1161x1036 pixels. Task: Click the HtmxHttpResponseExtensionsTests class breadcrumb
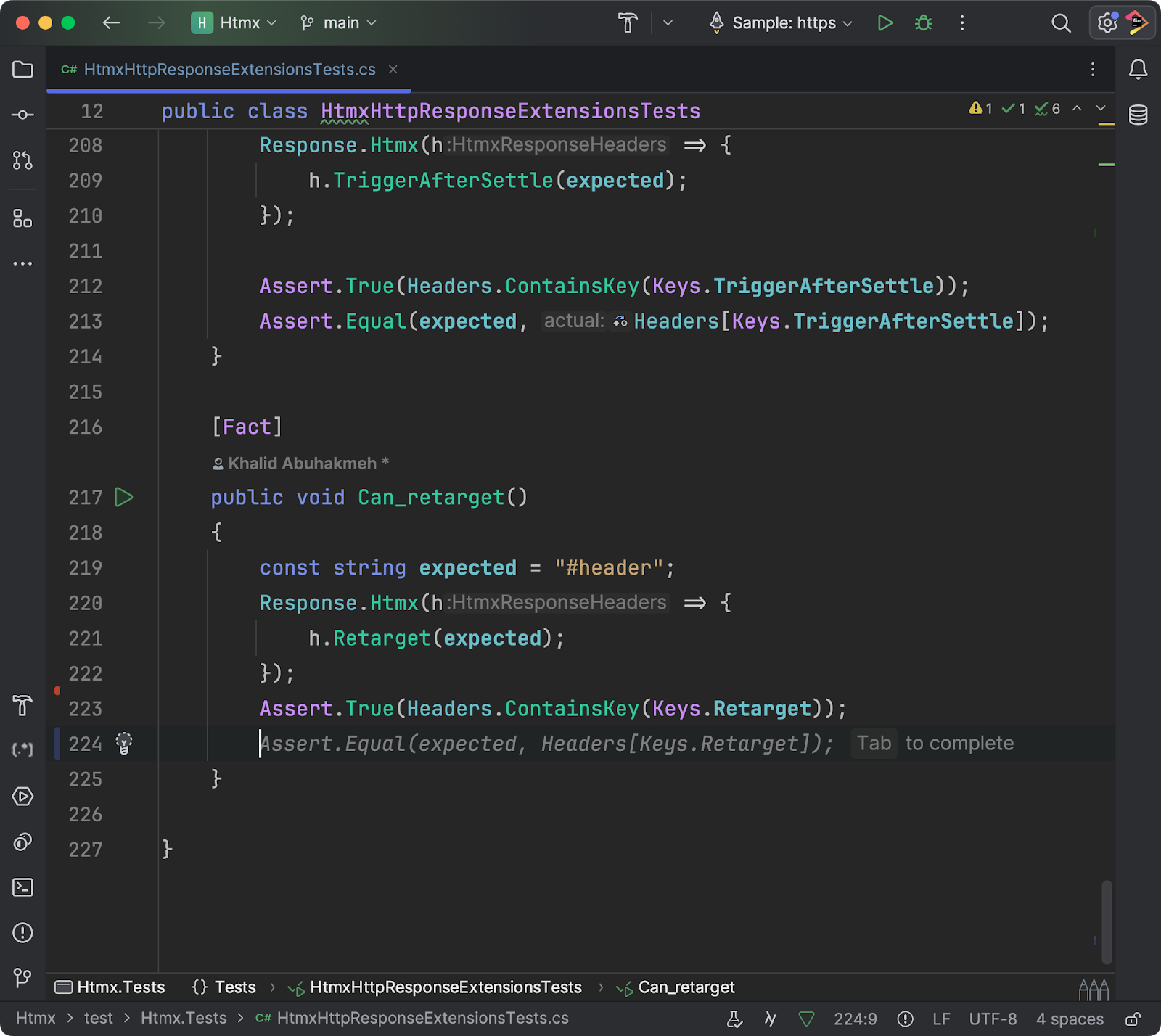click(435, 987)
